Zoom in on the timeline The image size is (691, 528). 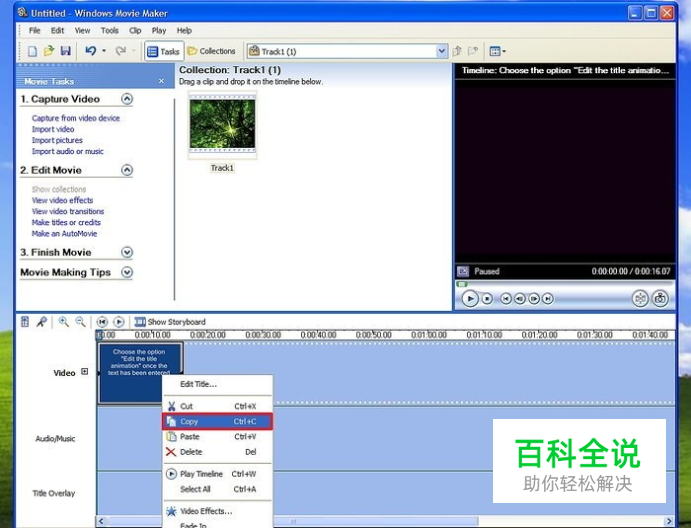tap(63, 322)
